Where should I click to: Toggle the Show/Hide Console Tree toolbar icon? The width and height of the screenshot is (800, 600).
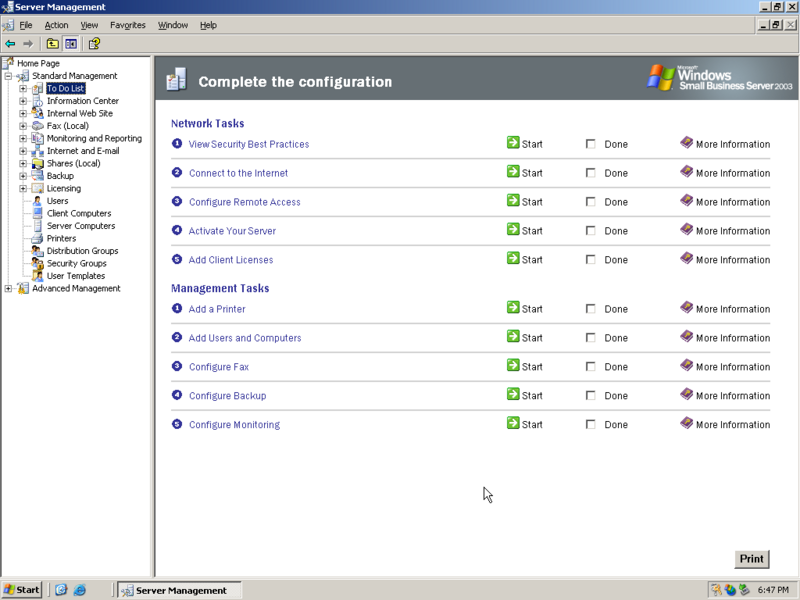pyautogui.click(x=70, y=43)
